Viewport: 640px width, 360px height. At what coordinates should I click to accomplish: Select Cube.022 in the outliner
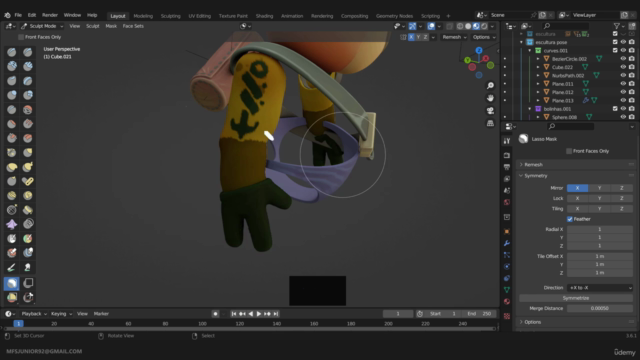click(562, 67)
